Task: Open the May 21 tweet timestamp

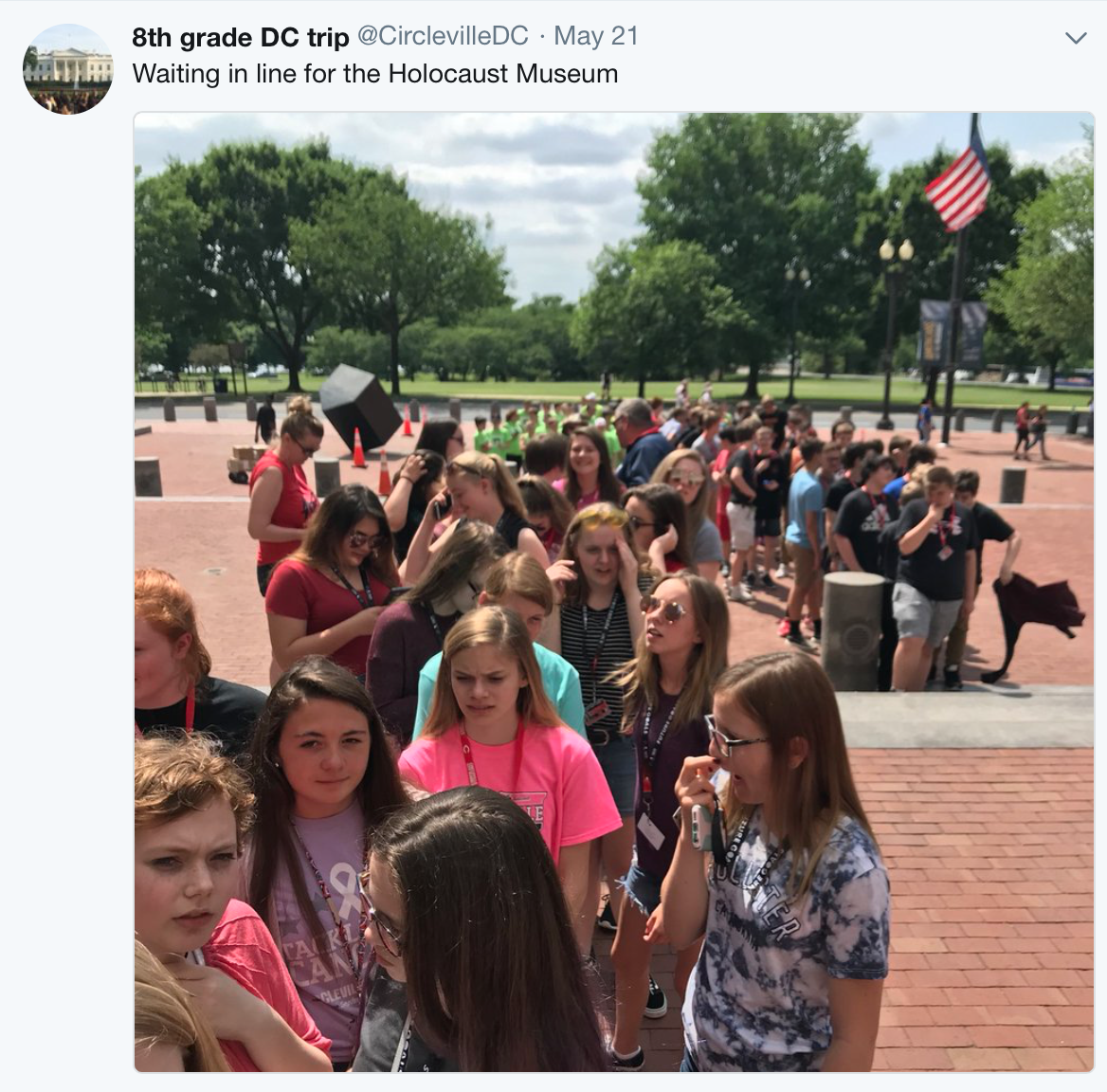Action: coord(596,36)
